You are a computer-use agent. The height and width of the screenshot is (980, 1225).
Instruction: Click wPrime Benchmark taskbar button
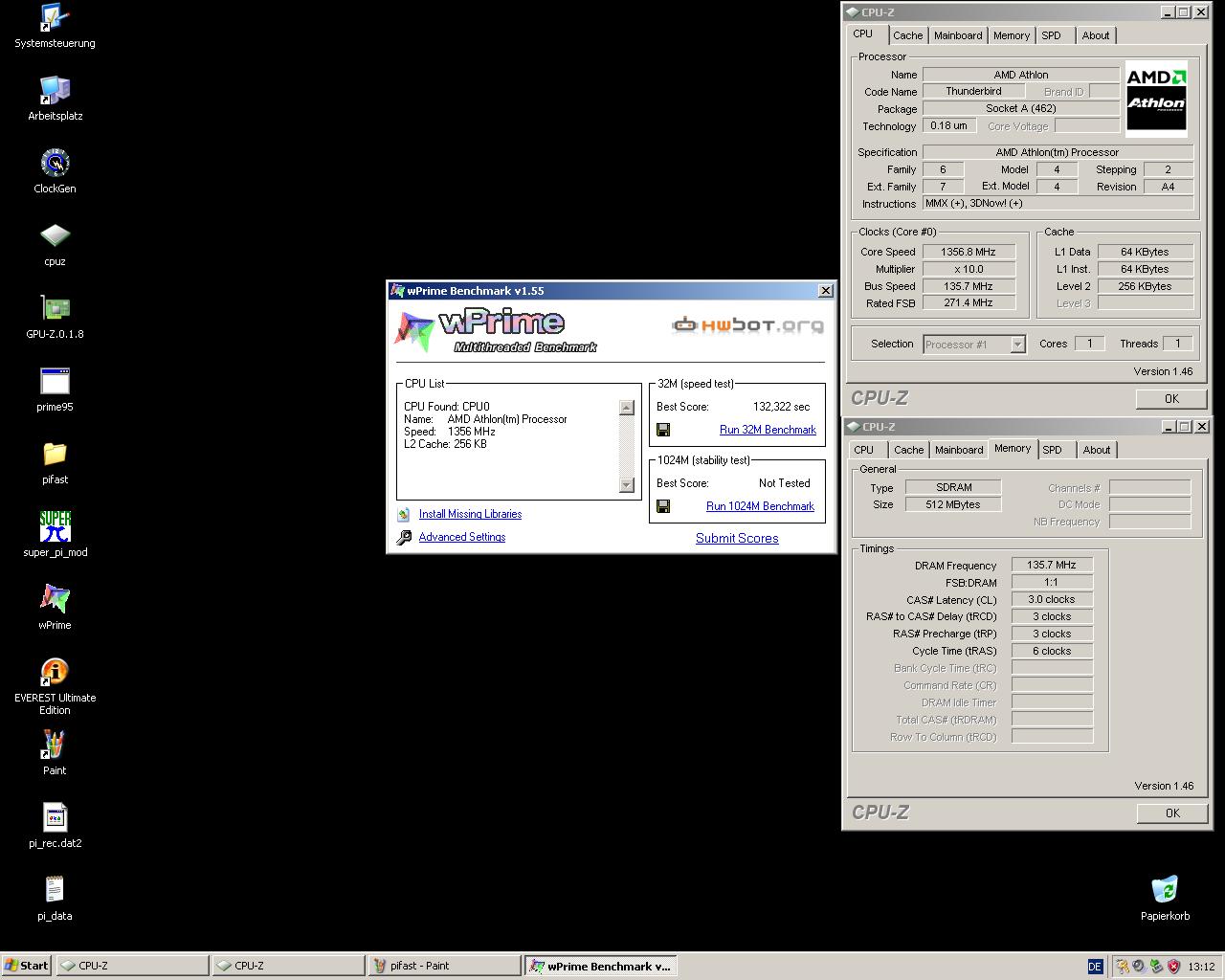click(x=601, y=966)
